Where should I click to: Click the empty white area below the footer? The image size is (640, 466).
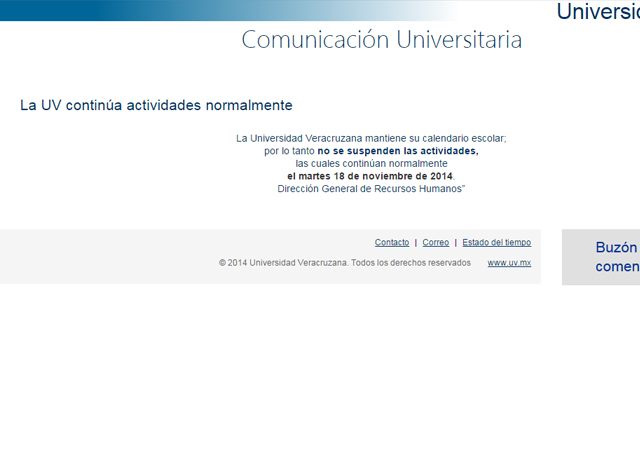(x=300, y=380)
